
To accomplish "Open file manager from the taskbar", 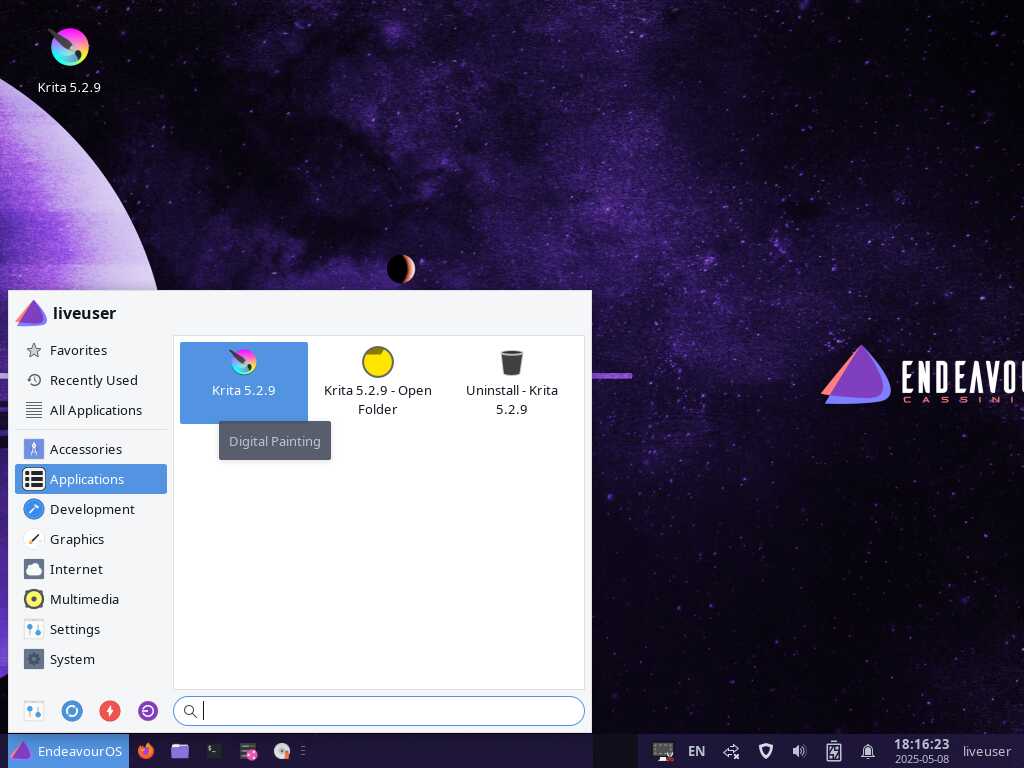I will click(x=180, y=751).
